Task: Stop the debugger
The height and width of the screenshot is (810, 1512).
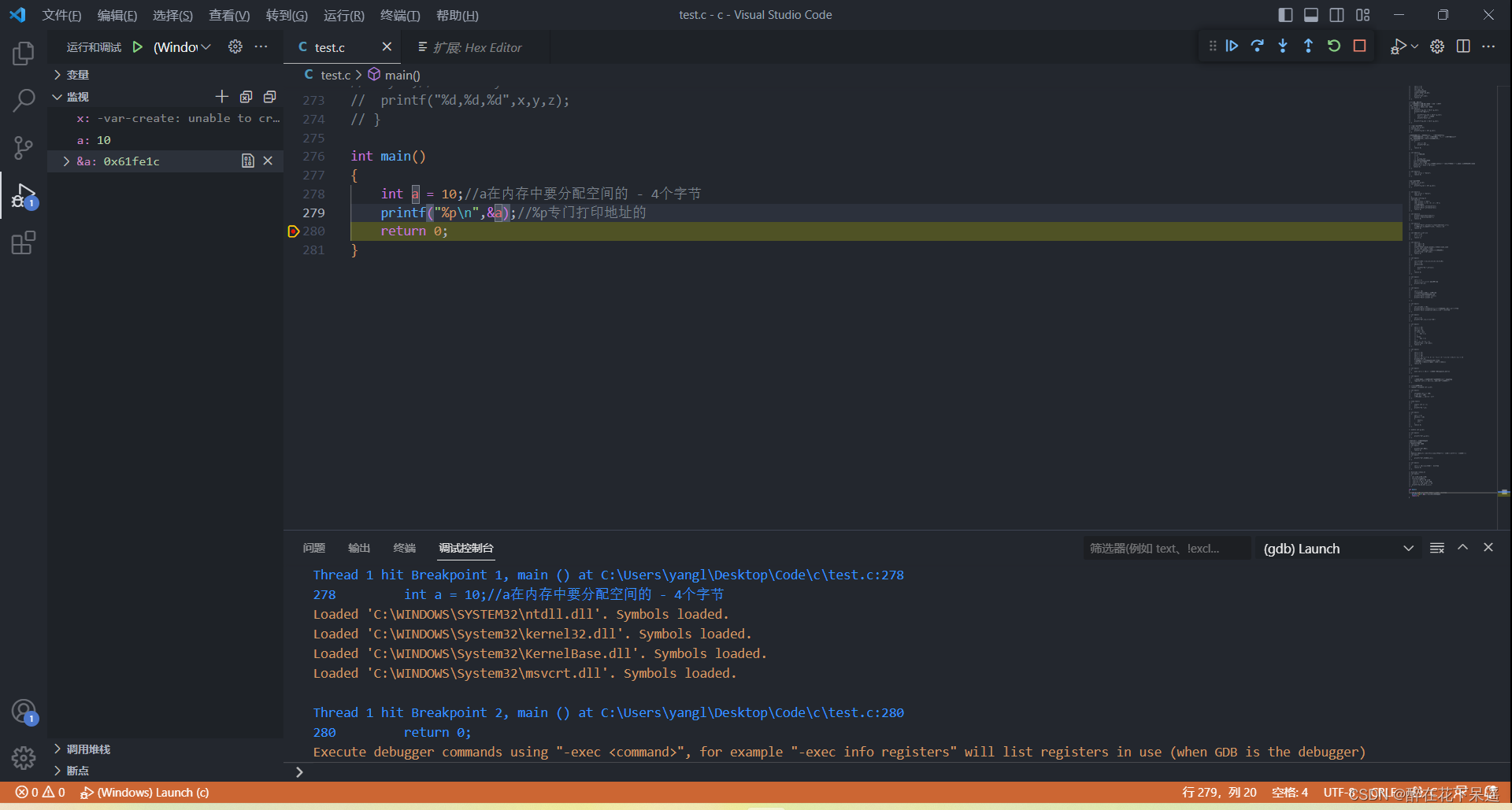Action: (1359, 46)
